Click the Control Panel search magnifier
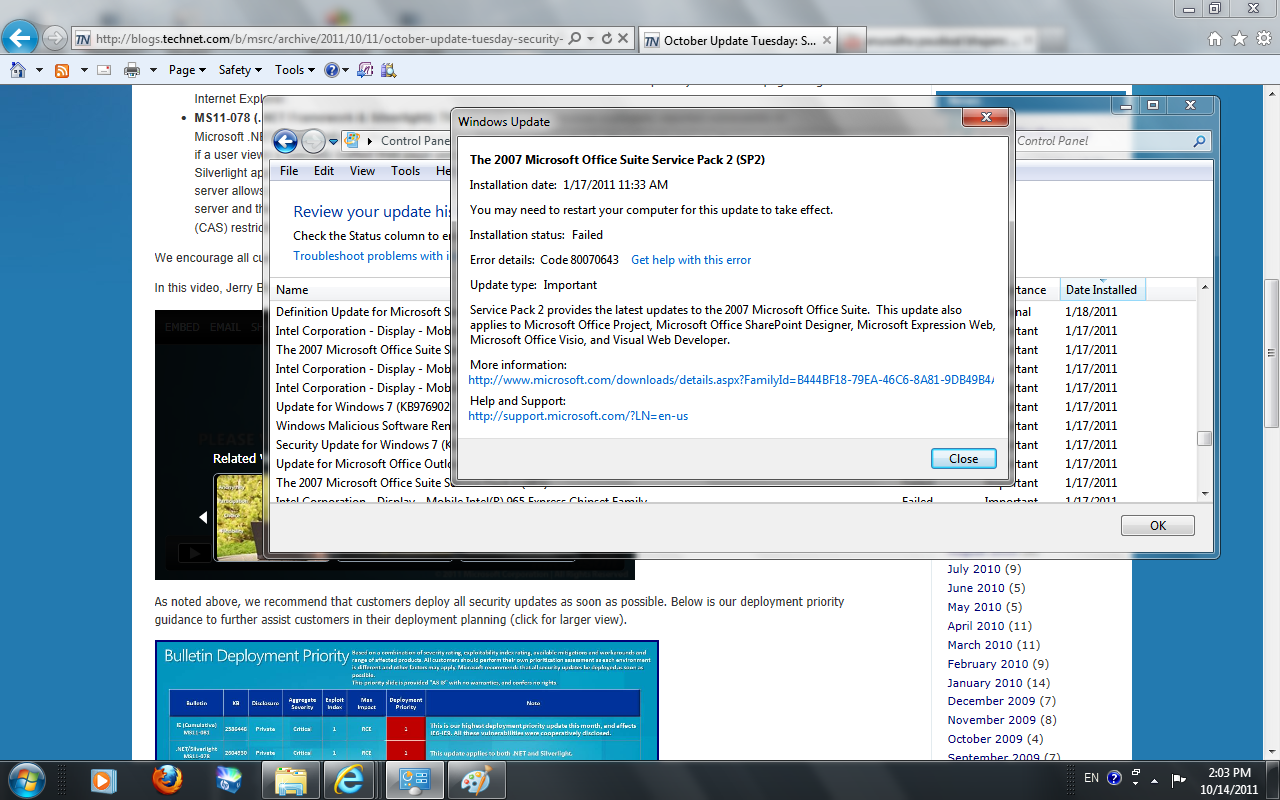This screenshot has width=1280, height=800. coord(1199,142)
